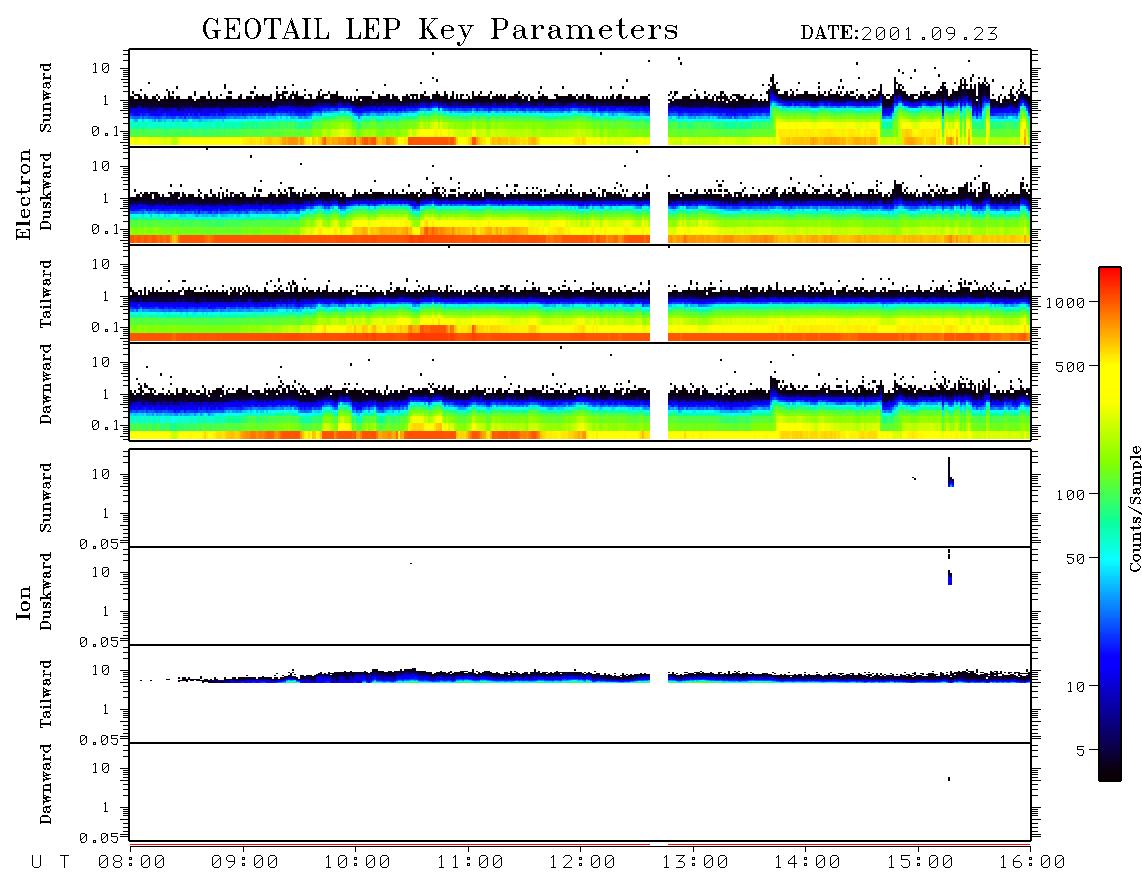Click the Electron Duskward spectrogram panel
1142x880 pixels.
pyautogui.click(x=580, y=195)
